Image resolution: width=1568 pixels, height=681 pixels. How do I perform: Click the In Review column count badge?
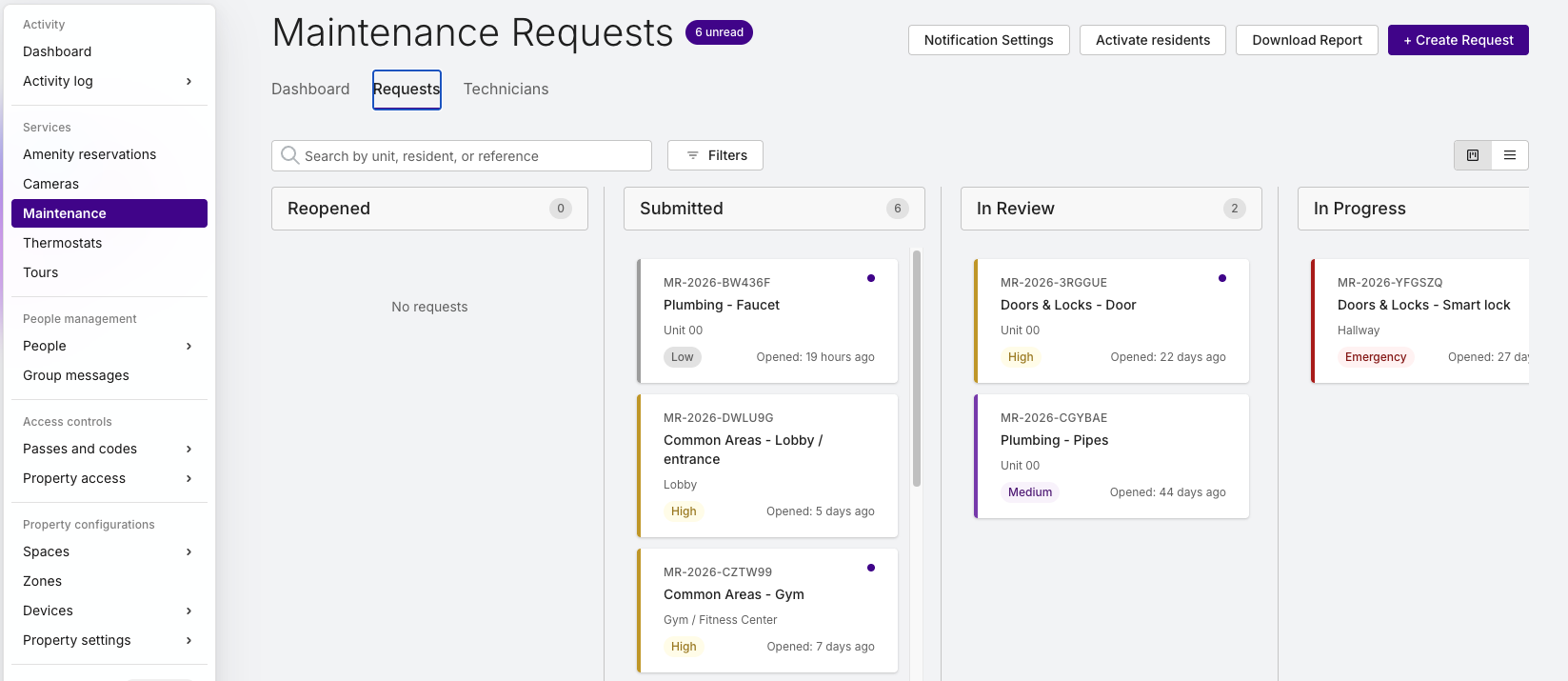(1235, 209)
